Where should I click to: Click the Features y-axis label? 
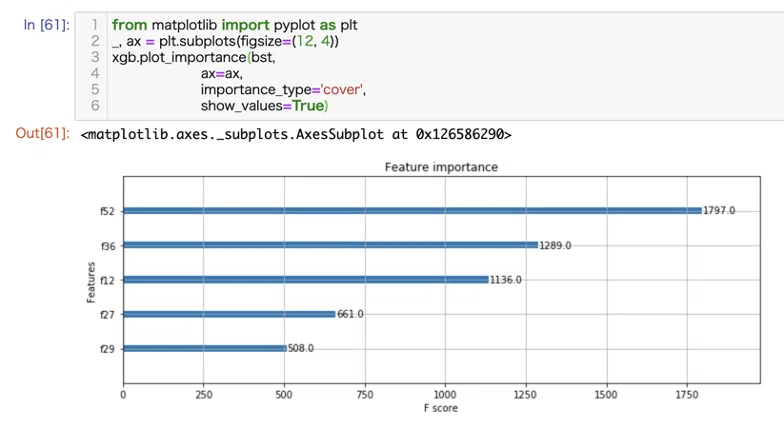coord(90,282)
